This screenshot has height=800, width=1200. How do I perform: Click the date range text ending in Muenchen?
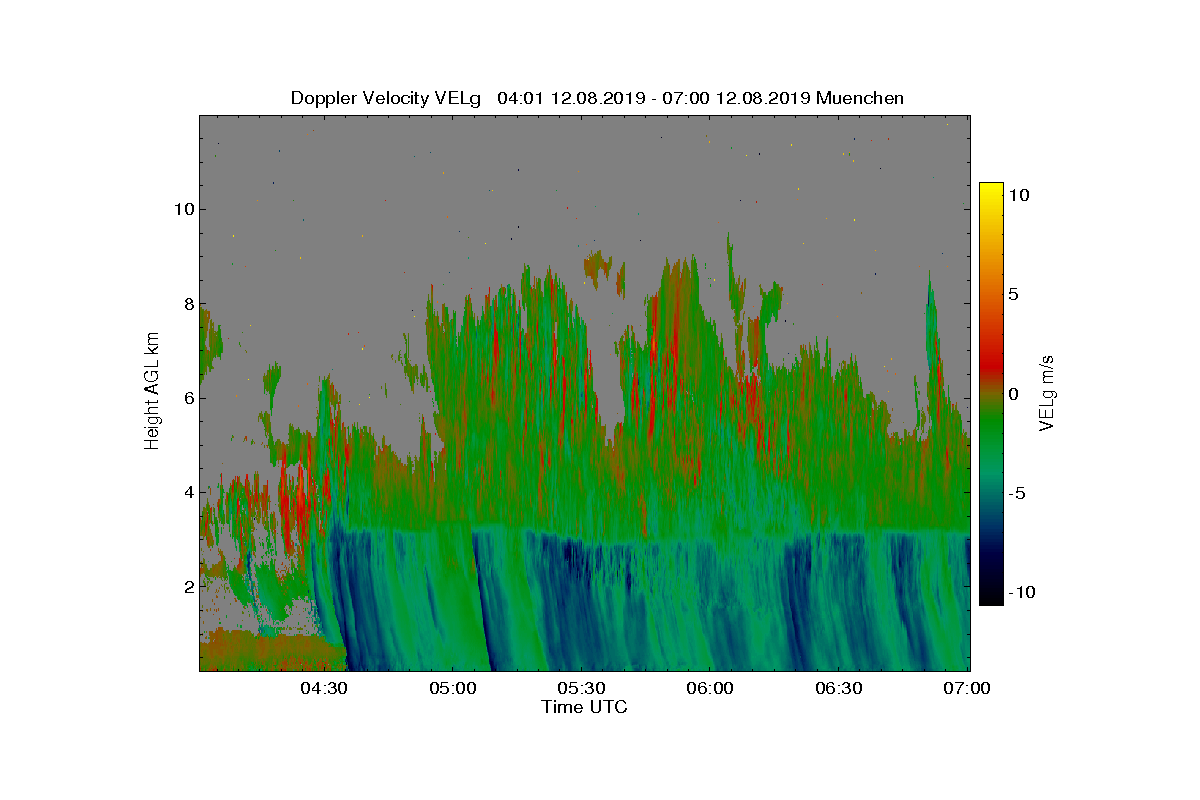700,98
